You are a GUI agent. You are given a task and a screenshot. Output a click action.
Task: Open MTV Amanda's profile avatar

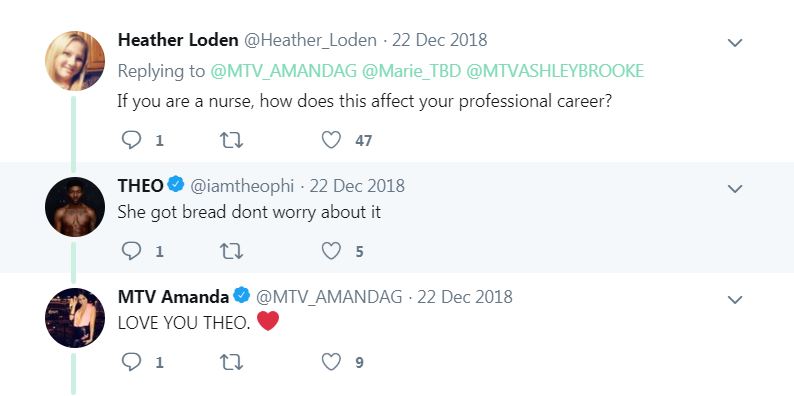(75, 318)
